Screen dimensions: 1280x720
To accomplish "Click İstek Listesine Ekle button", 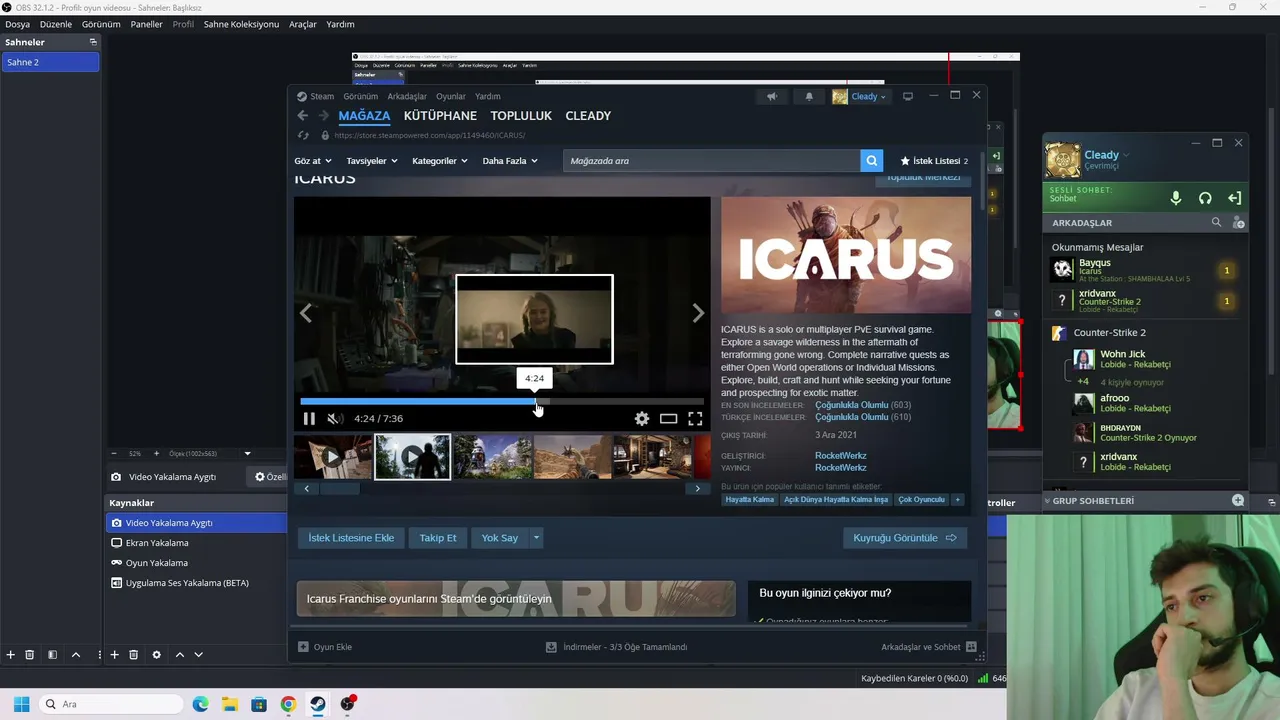I will tap(351, 538).
